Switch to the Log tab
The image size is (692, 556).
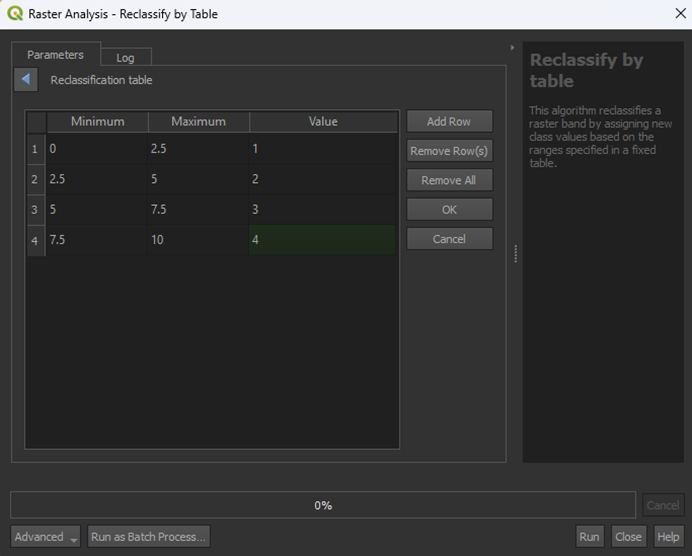click(125, 58)
